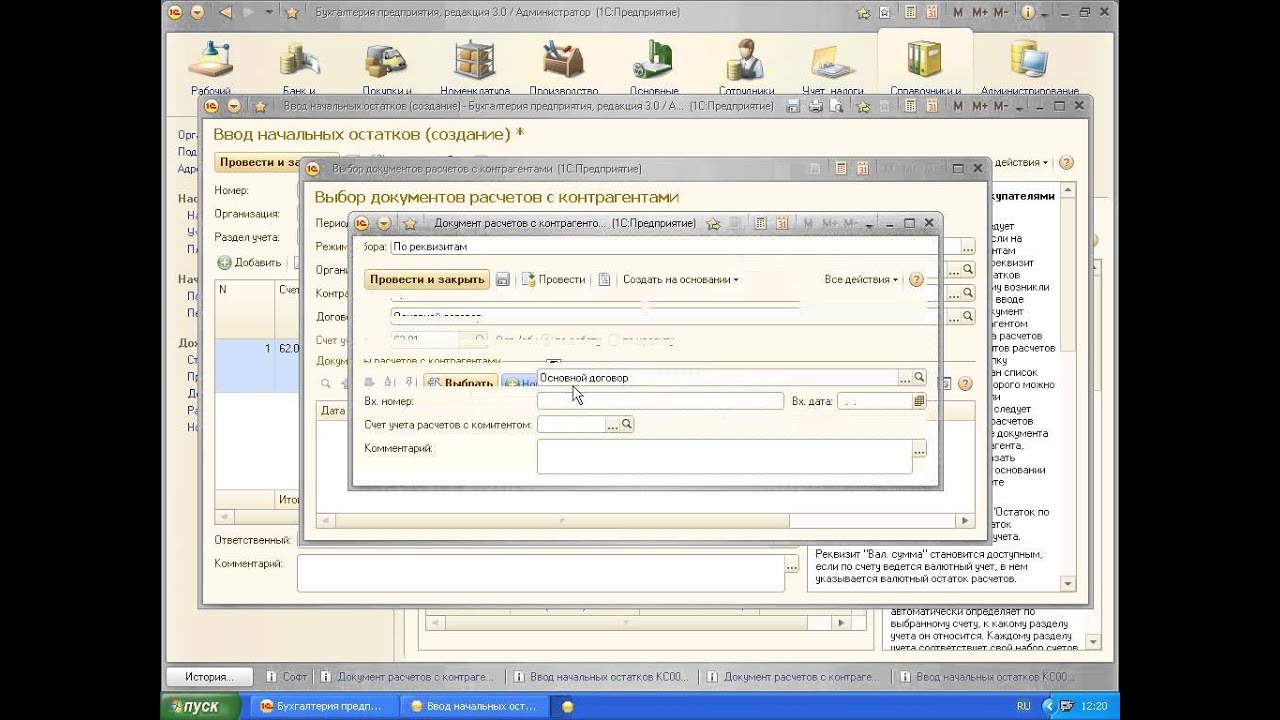Click the first Документ расчетов с контраге... status link
Image resolution: width=1280 pixels, height=720 pixels.
point(407,677)
